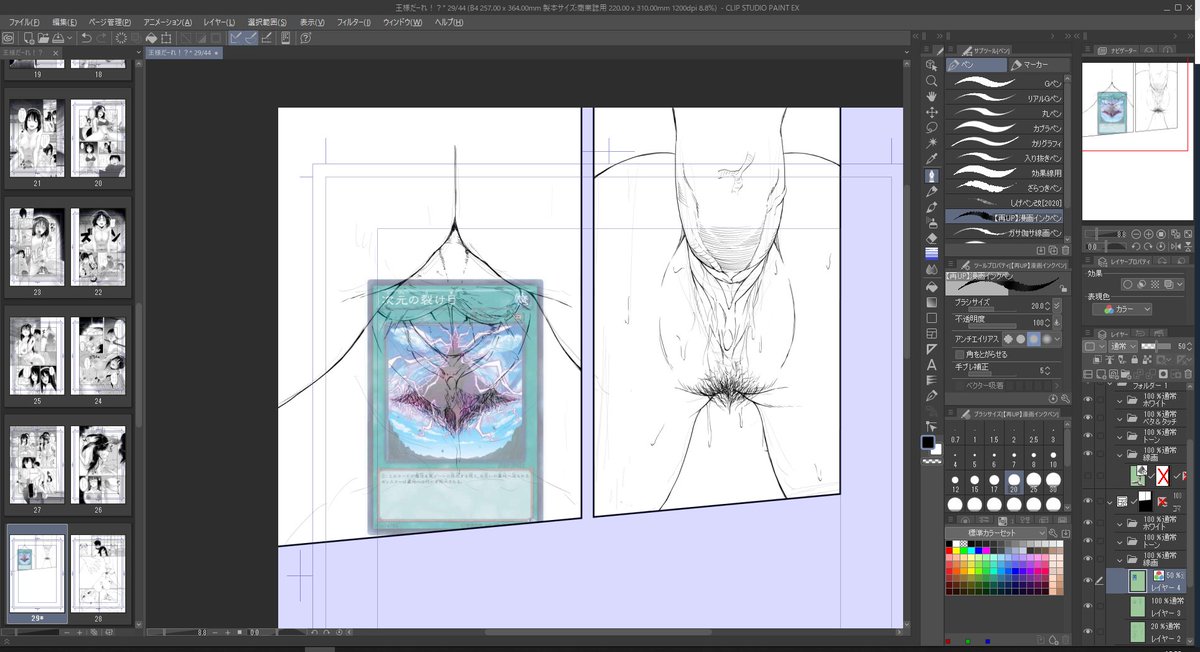
Task: Select the Lasso selection tool
Action: point(932,128)
